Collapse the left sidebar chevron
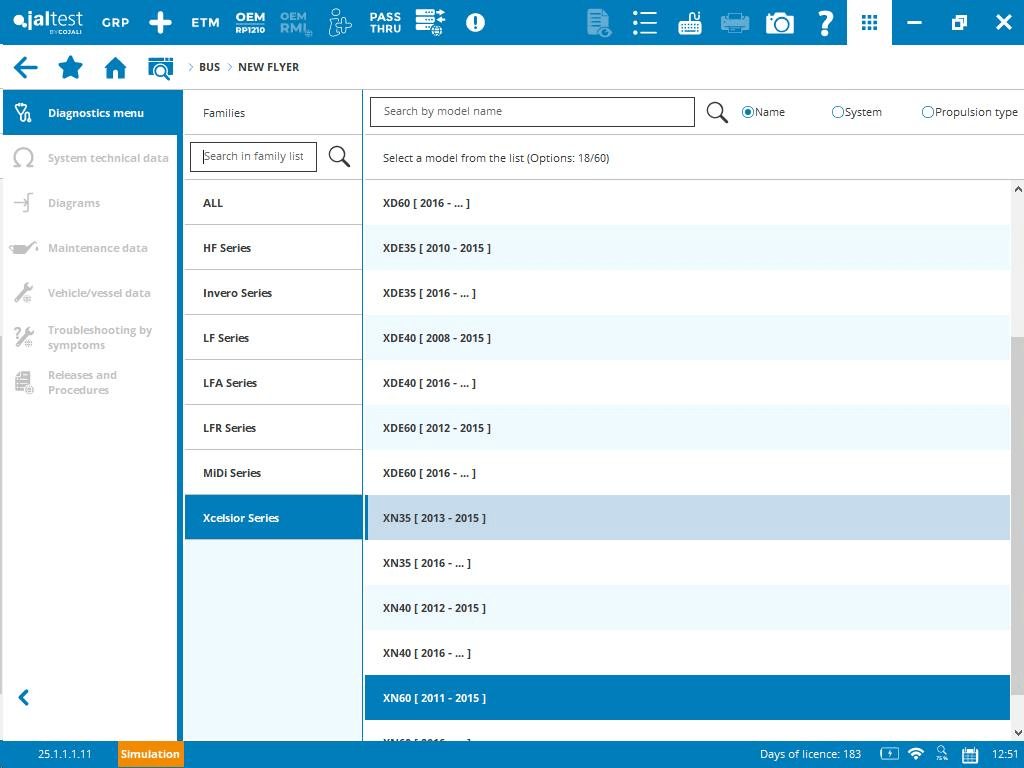Image resolution: width=1024 pixels, height=768 pixels. (x=24, y=698)
